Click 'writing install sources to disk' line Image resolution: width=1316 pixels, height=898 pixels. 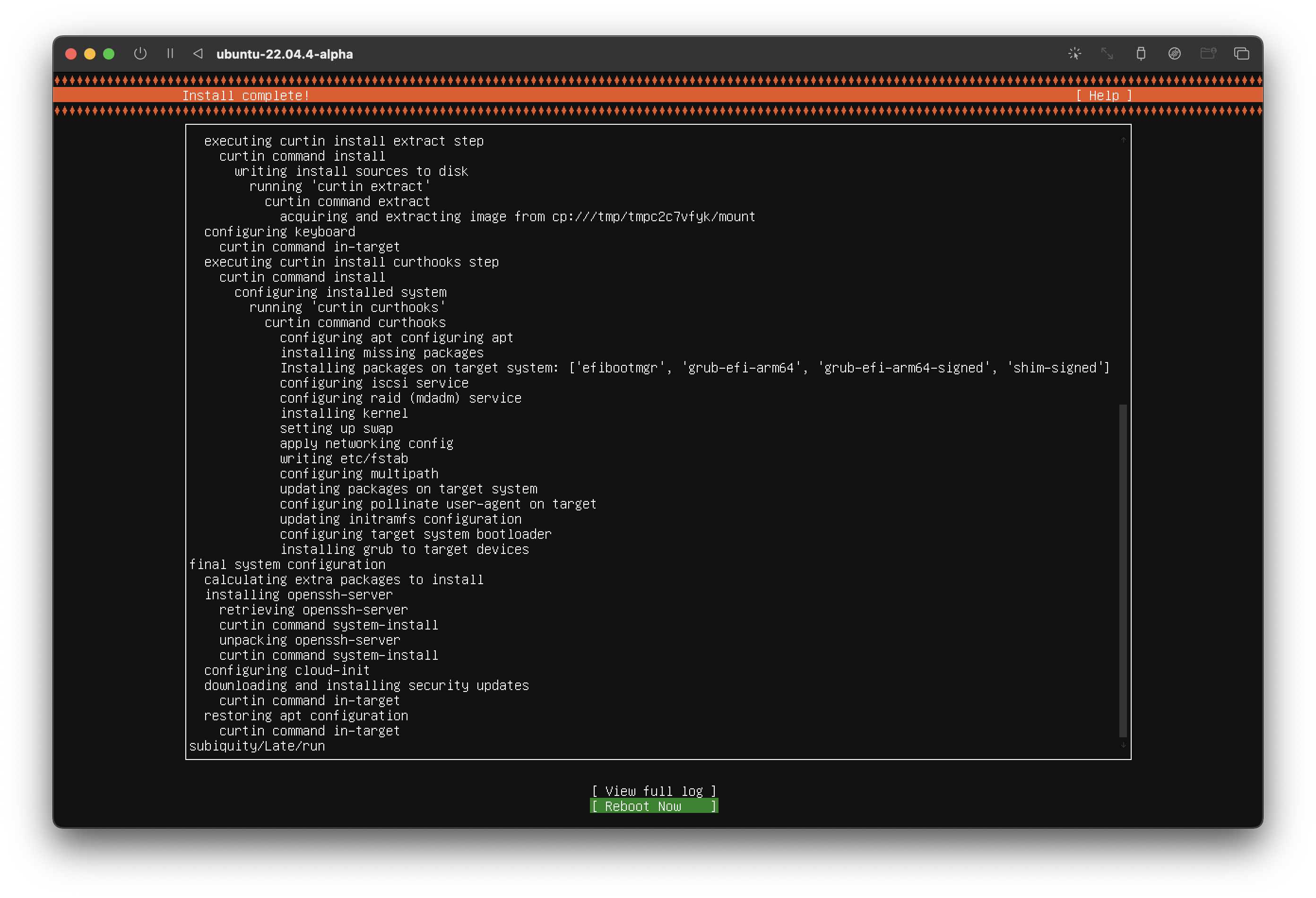[x=351, y=171]
